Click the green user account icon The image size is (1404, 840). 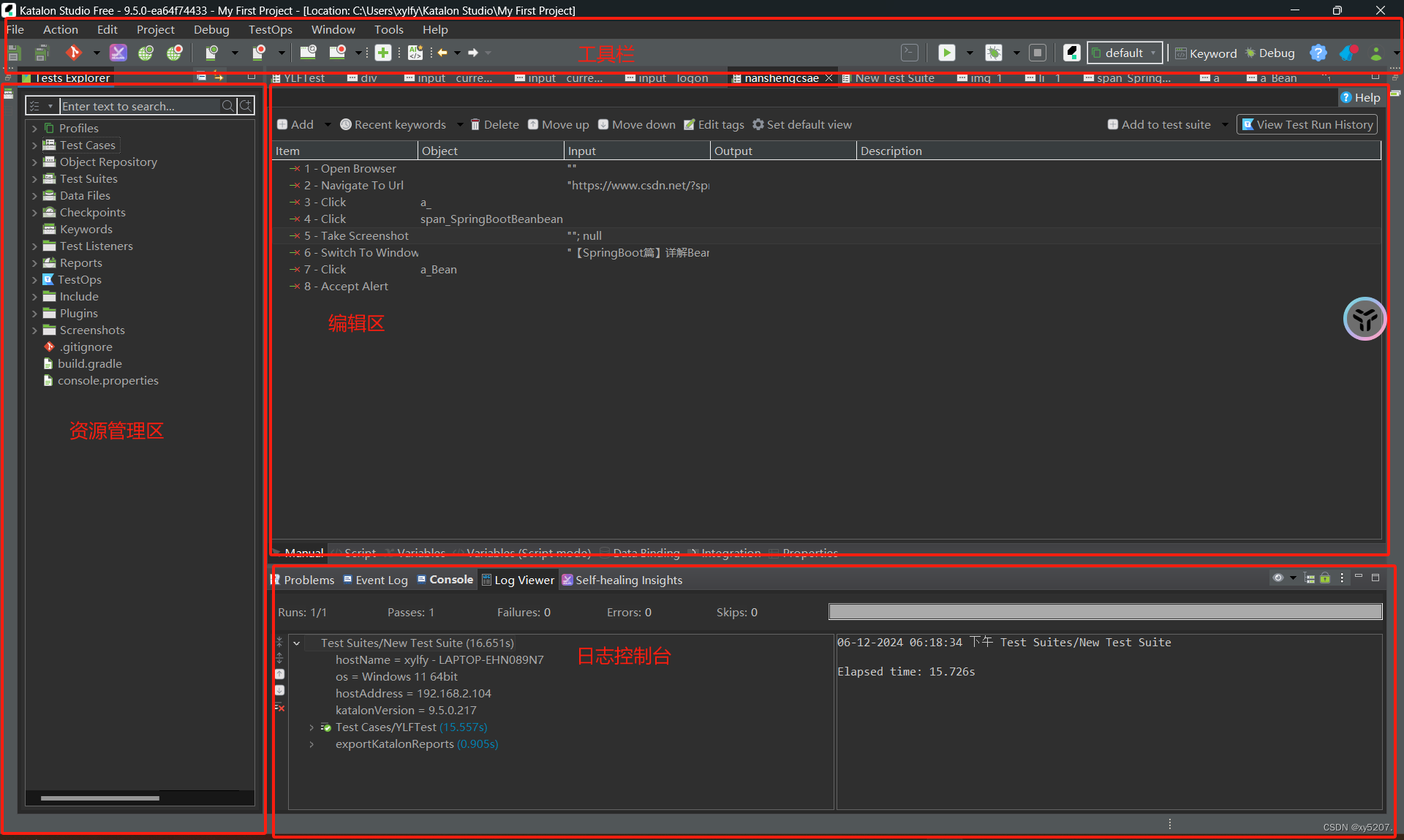[x=1375, y=53]
